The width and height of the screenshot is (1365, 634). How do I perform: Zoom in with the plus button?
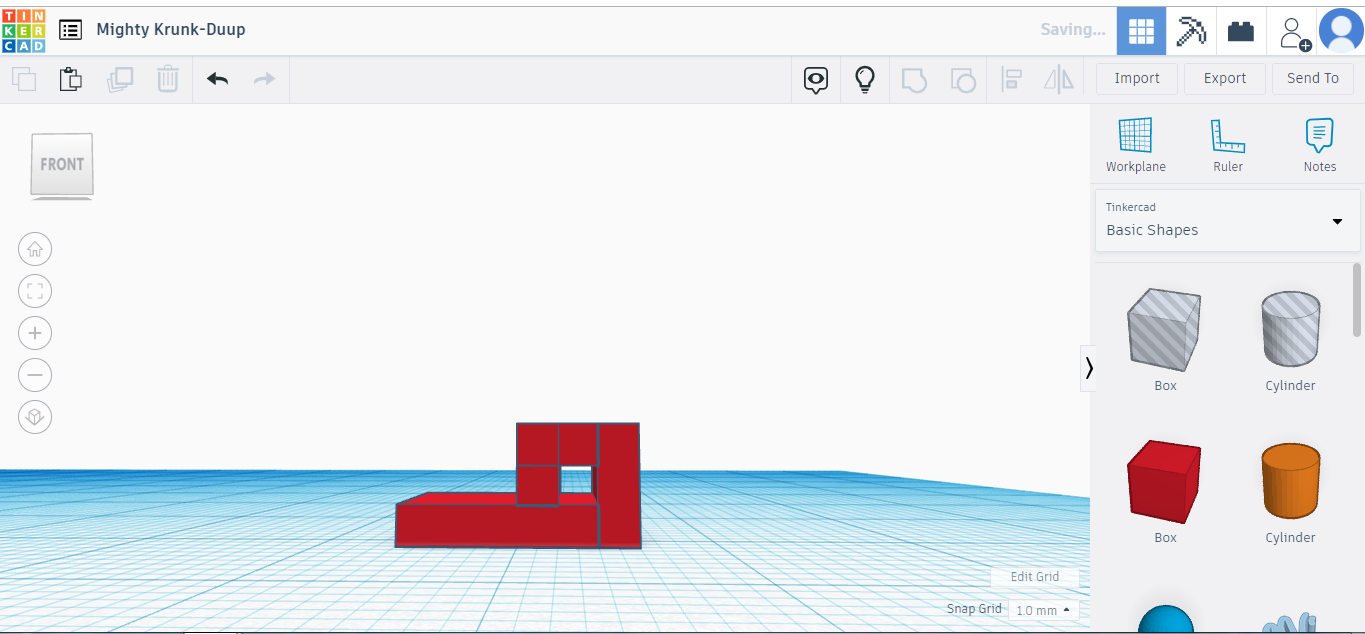tap(35, 333)
